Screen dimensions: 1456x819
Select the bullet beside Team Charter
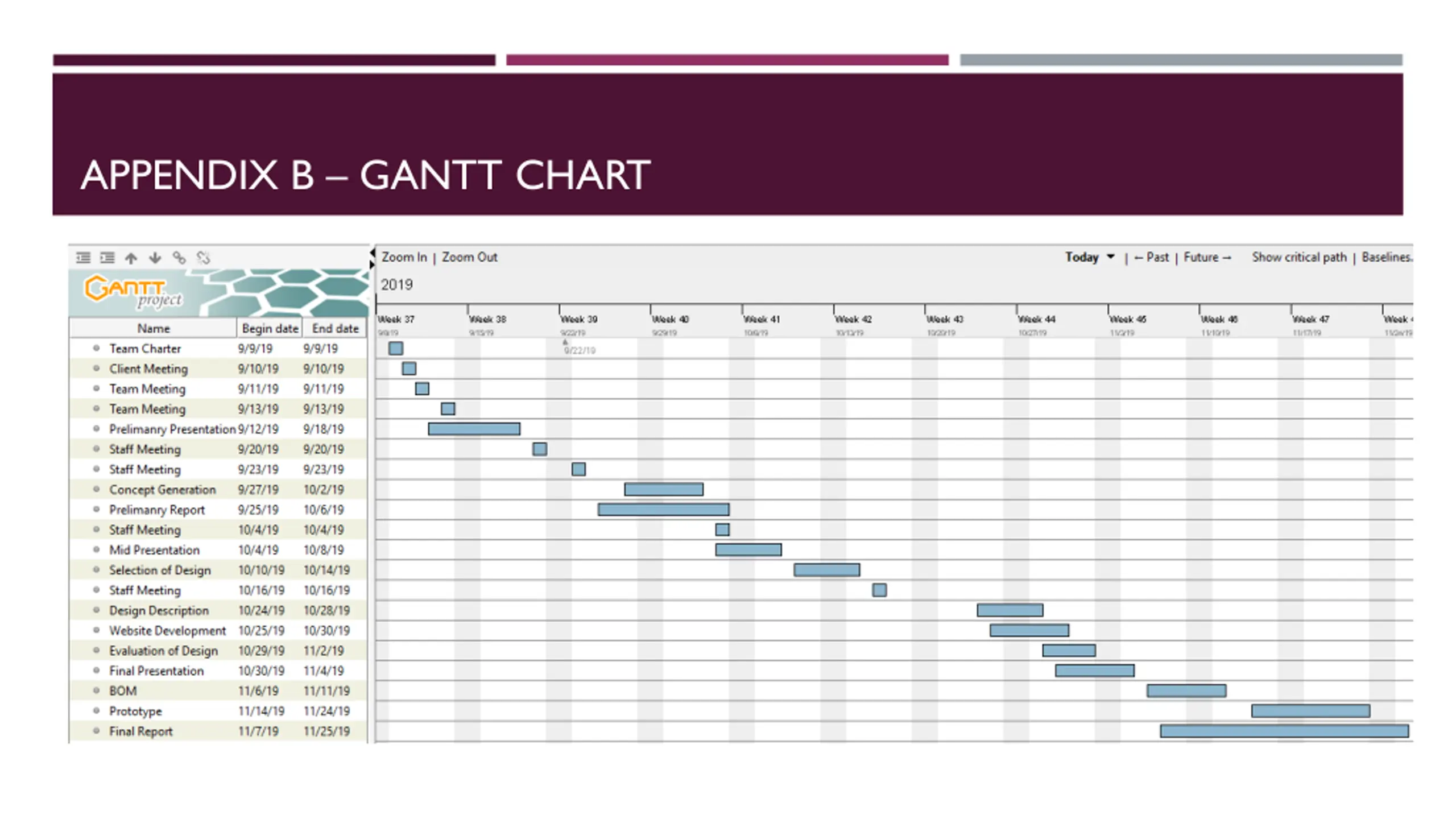(96, 348)
